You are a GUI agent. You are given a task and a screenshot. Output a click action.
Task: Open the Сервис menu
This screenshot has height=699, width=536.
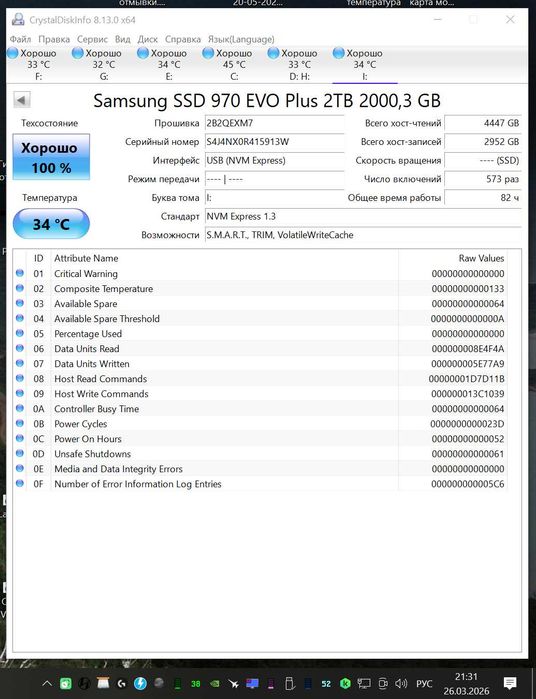92,39
